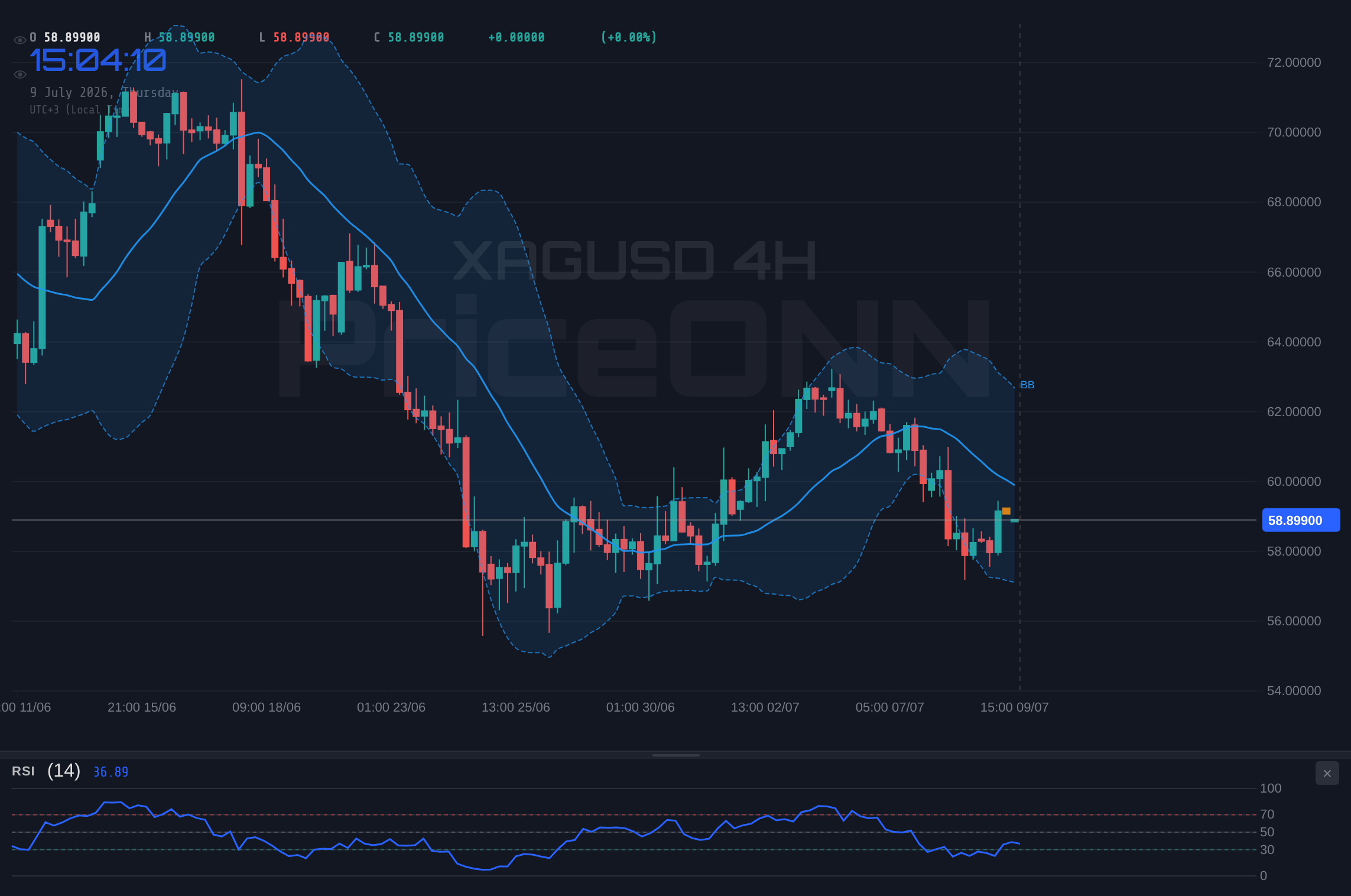This screenshot has width=1351, height=896.
Task: Click the open price value 58.89900
Action: click(72, 37)
